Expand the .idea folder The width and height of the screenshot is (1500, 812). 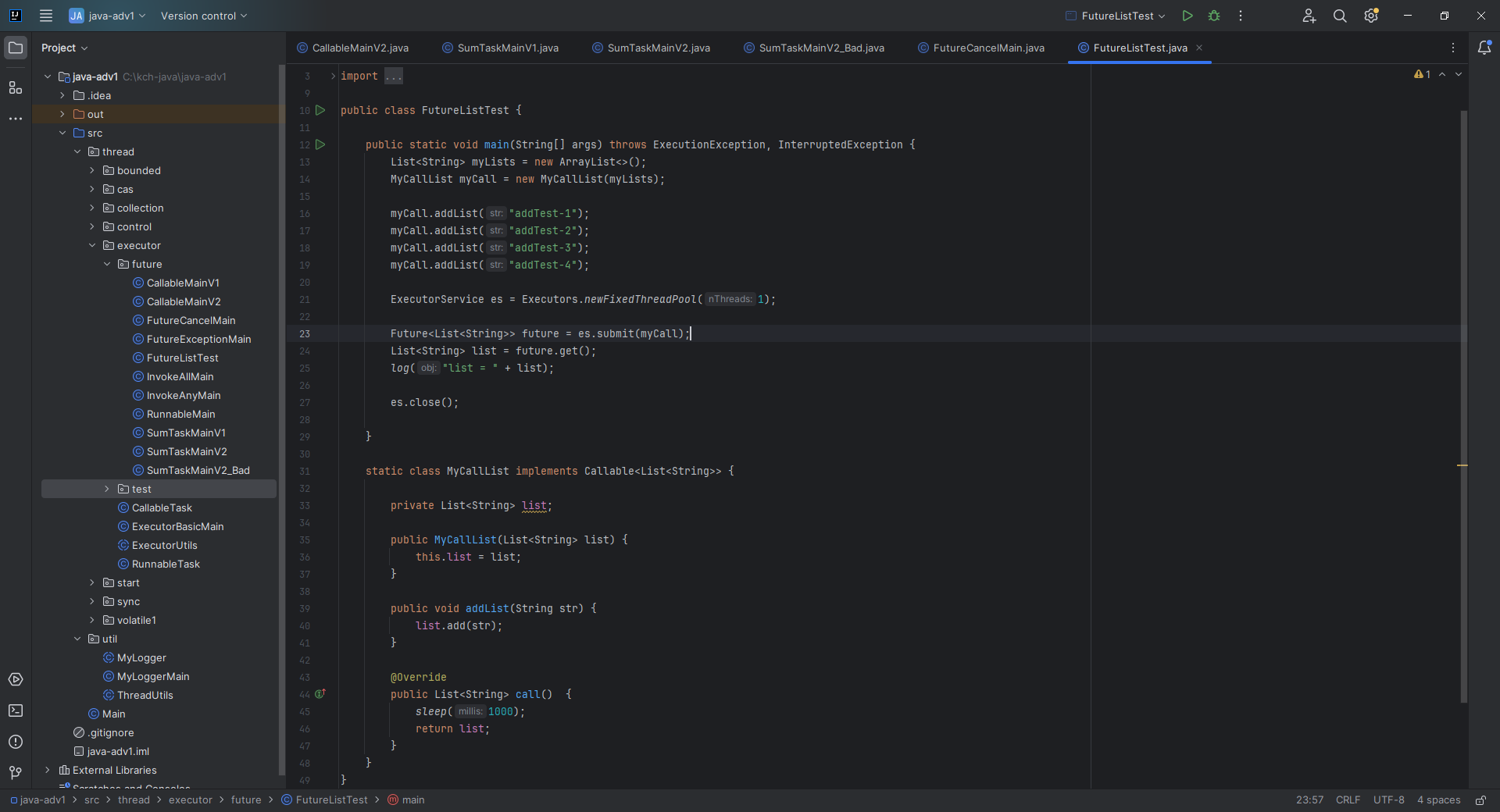point(62,95)
